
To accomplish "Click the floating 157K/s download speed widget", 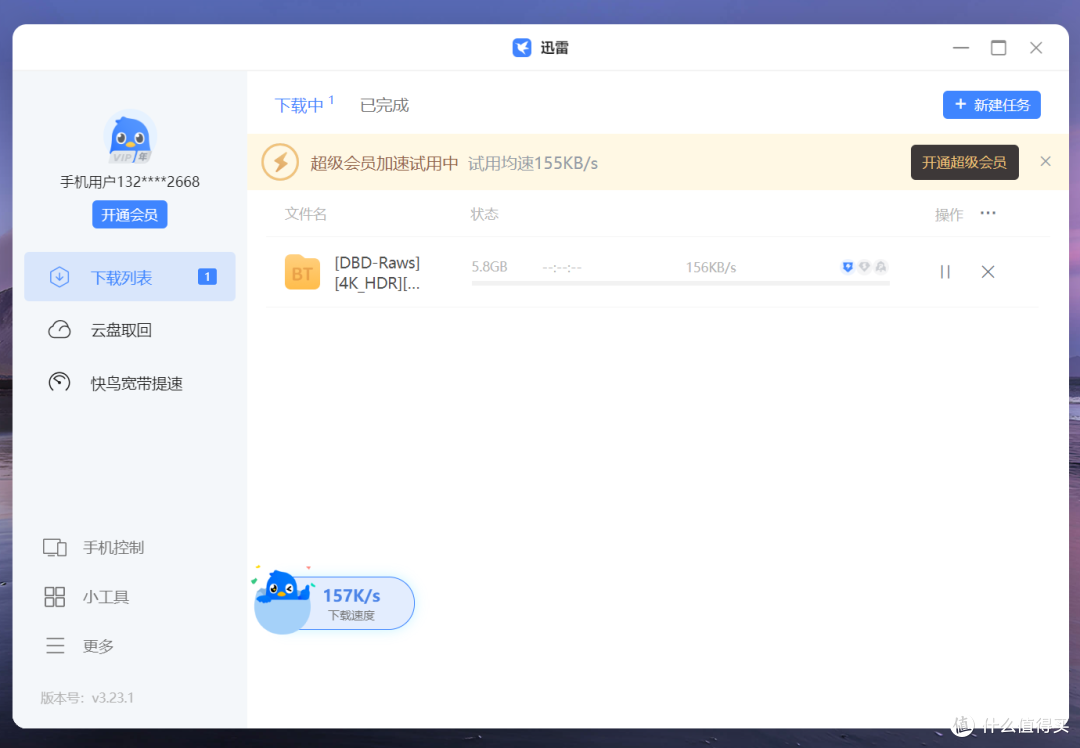I will pyautogui.click(x=351, y=603).
